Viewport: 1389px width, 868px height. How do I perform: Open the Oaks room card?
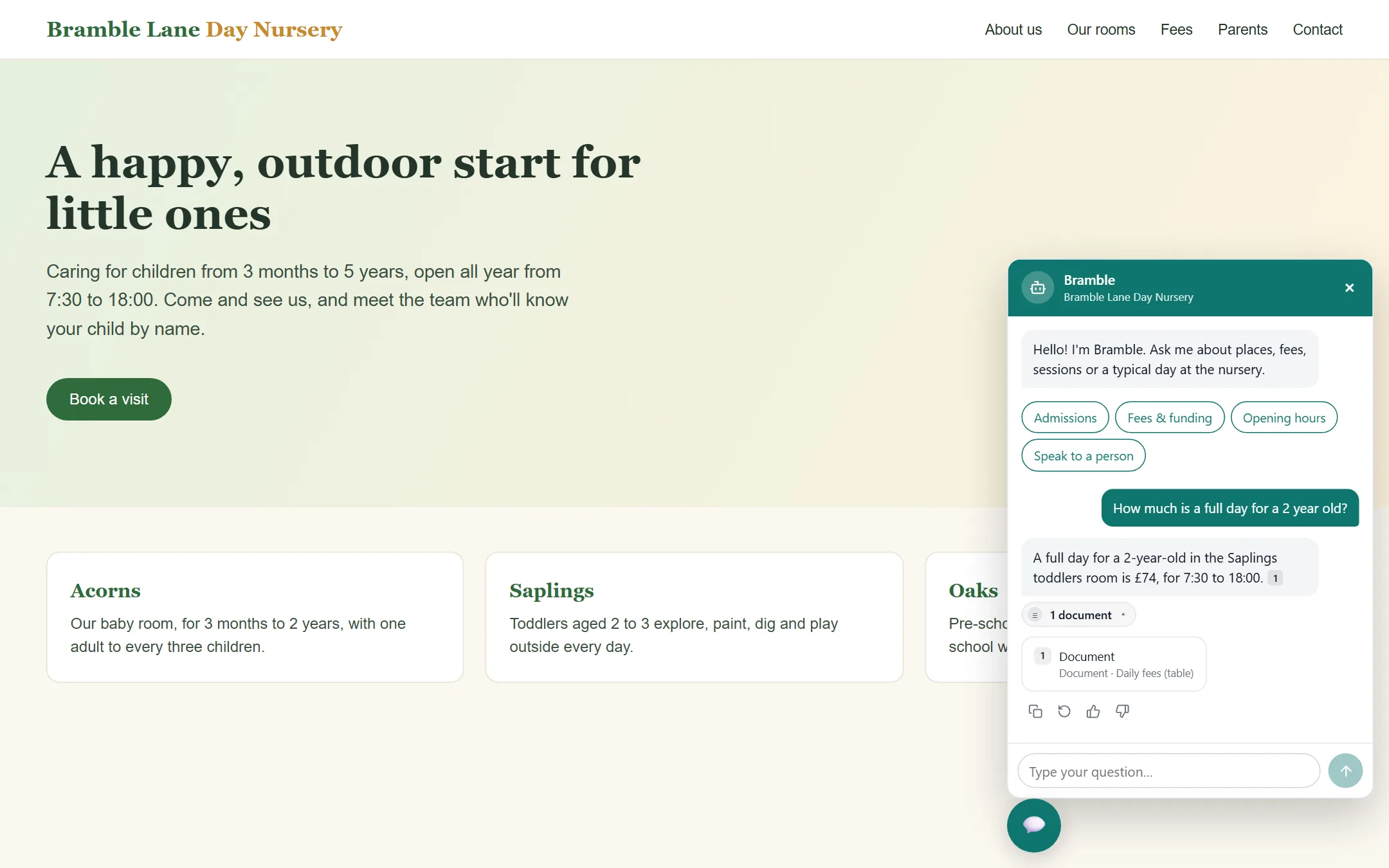[x=967, y=617]
